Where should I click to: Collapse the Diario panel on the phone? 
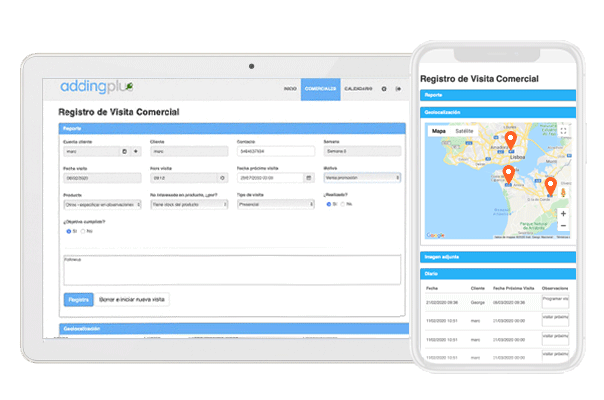click(x=498, y=274)
